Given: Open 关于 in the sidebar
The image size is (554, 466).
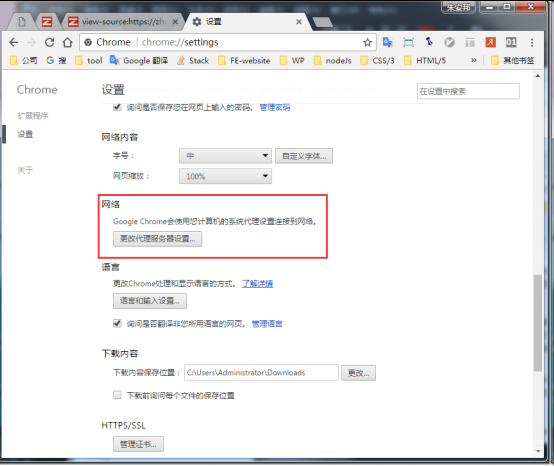Looking at the screenshot, I should coord(25,170).
